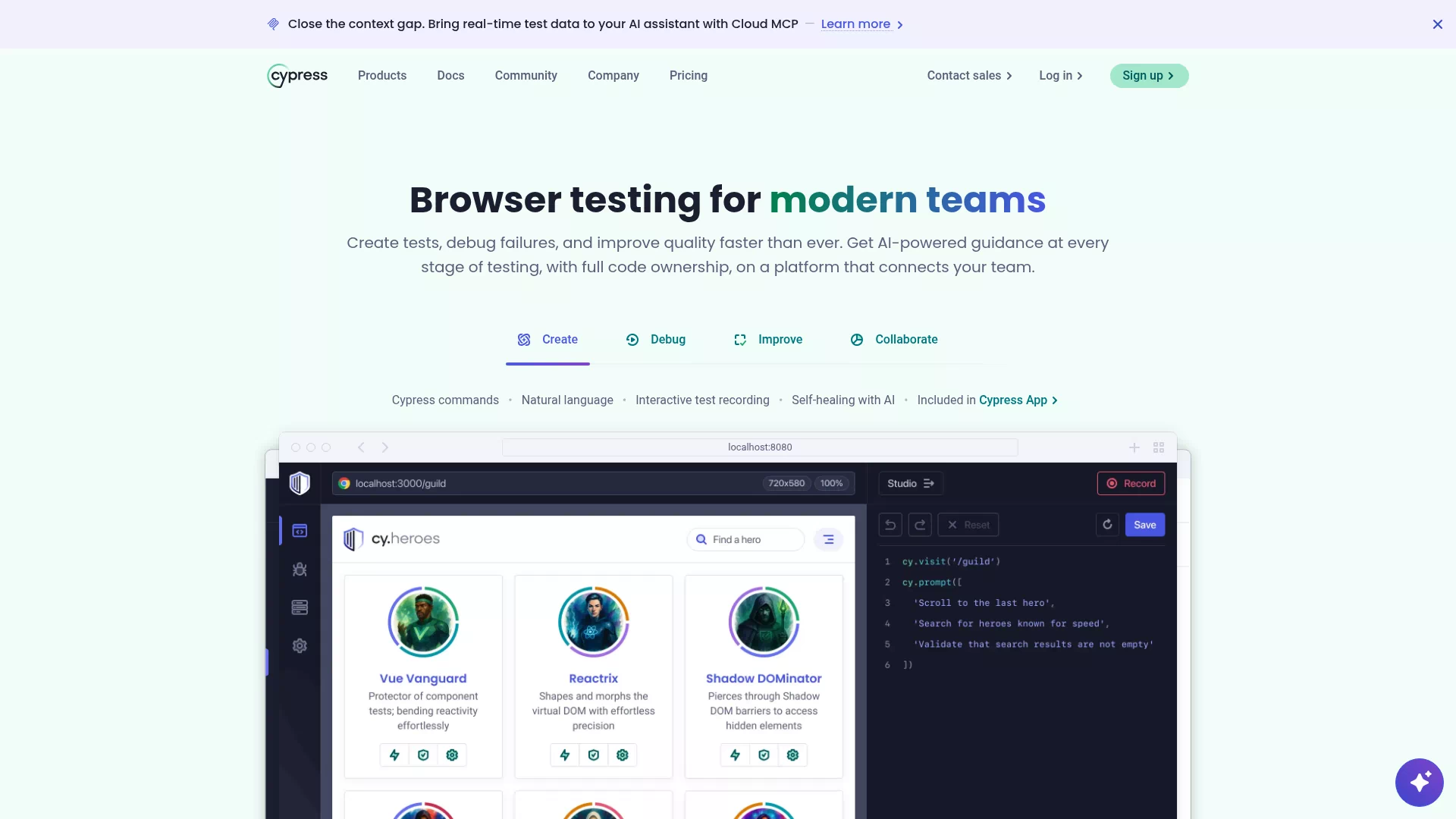Click the cy.heroes filter menu icon
This screenshot has height=819, width=1456.
828,539
